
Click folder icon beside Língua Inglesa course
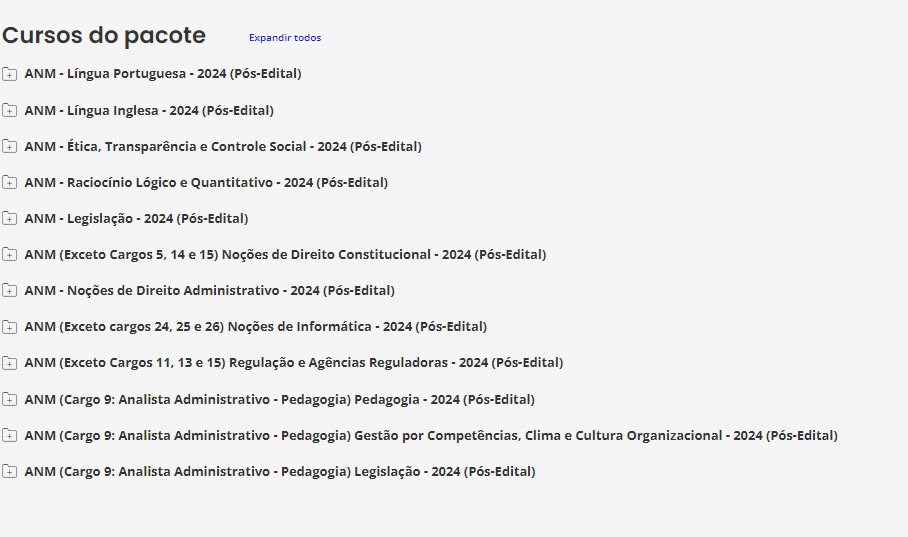click(x=9, y=110)
